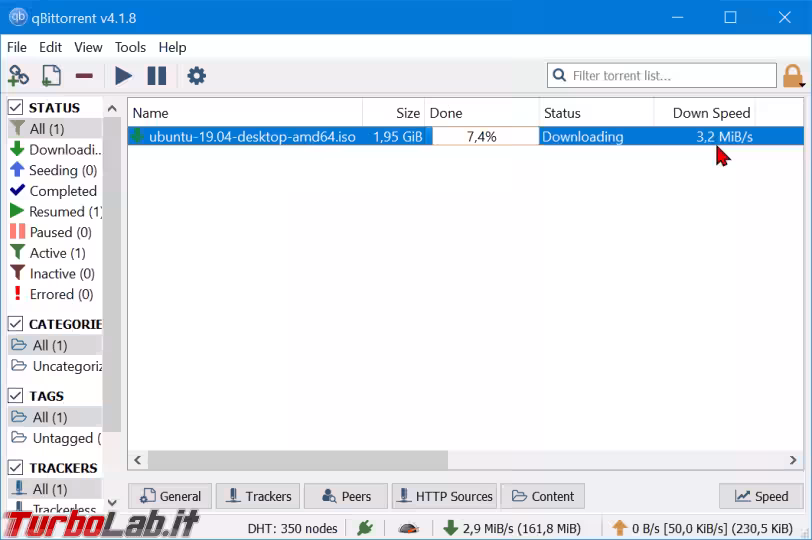Switch to the Content tab
The image size is (812, 540).
(x=543, y=496)
